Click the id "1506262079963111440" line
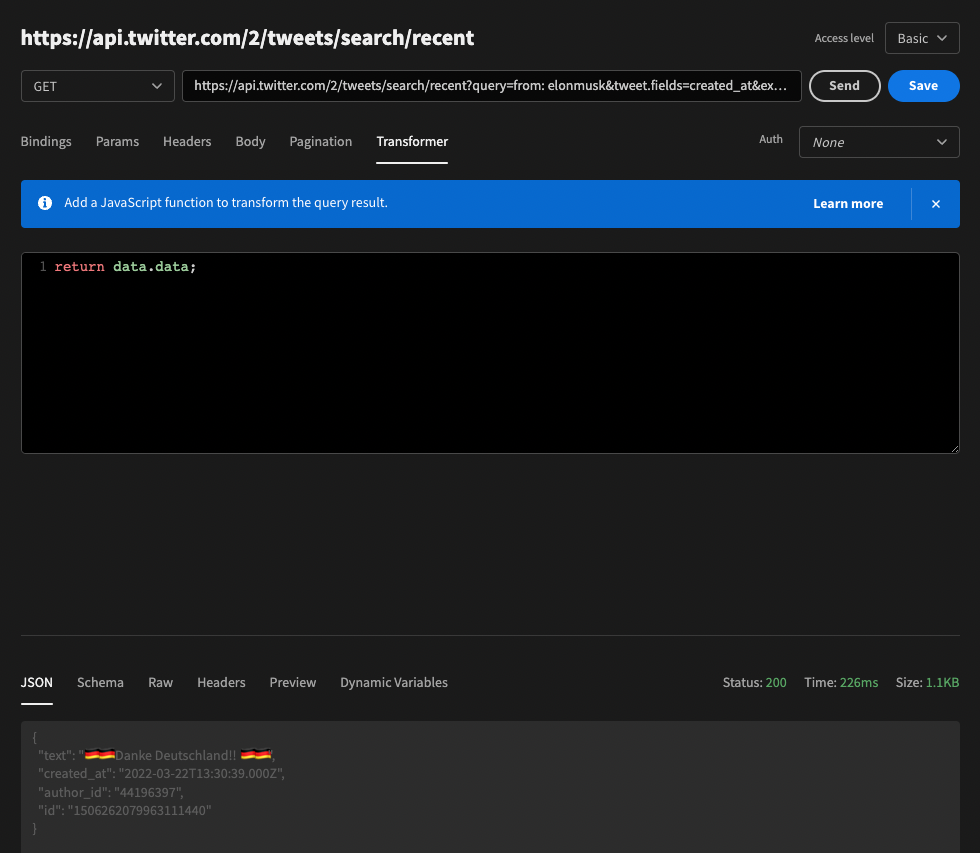This screenshot has height=853, width=980. (124, 811)
